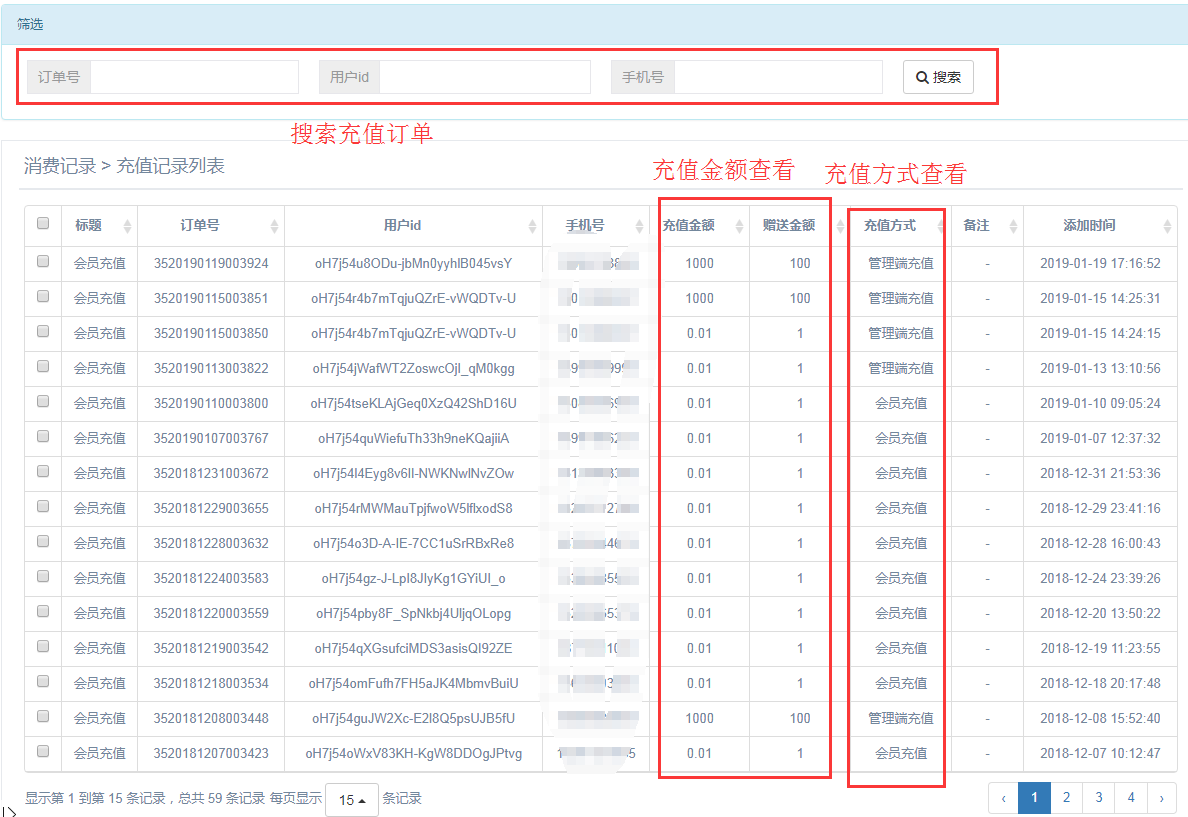The height and width of the screenshot is (817, 1188).
Task: Sort by the 赠送金额 column sort arrows
Action: 839,226
